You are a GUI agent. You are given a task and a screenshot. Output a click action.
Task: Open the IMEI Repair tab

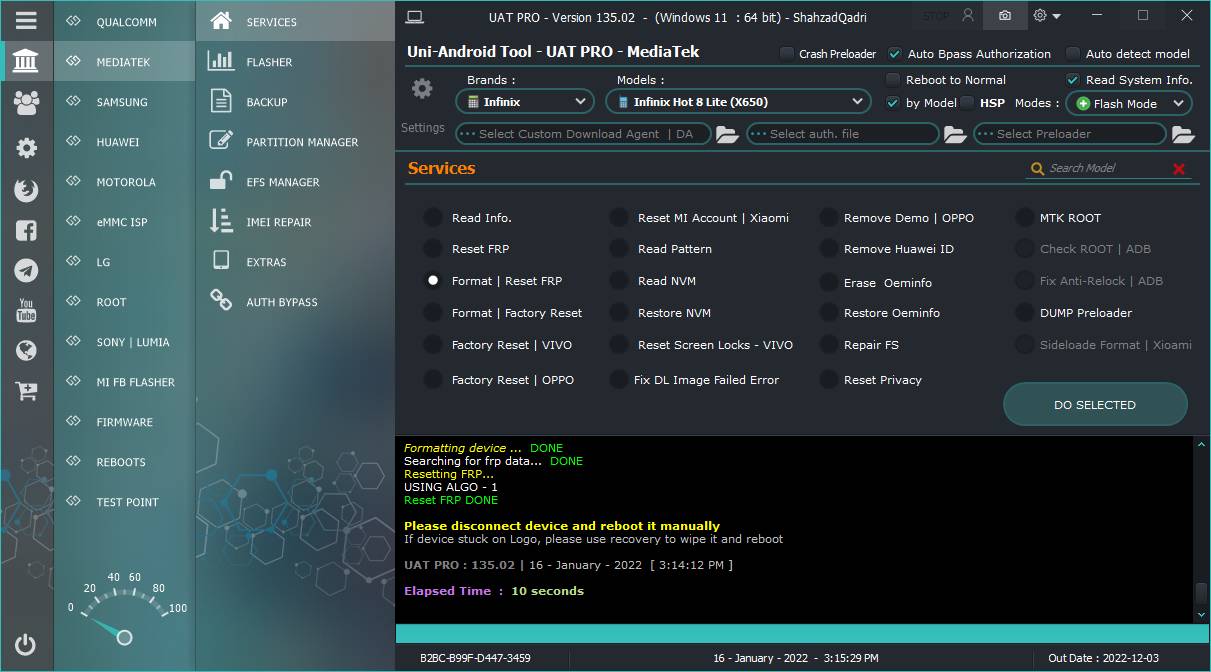click(295, 222)
